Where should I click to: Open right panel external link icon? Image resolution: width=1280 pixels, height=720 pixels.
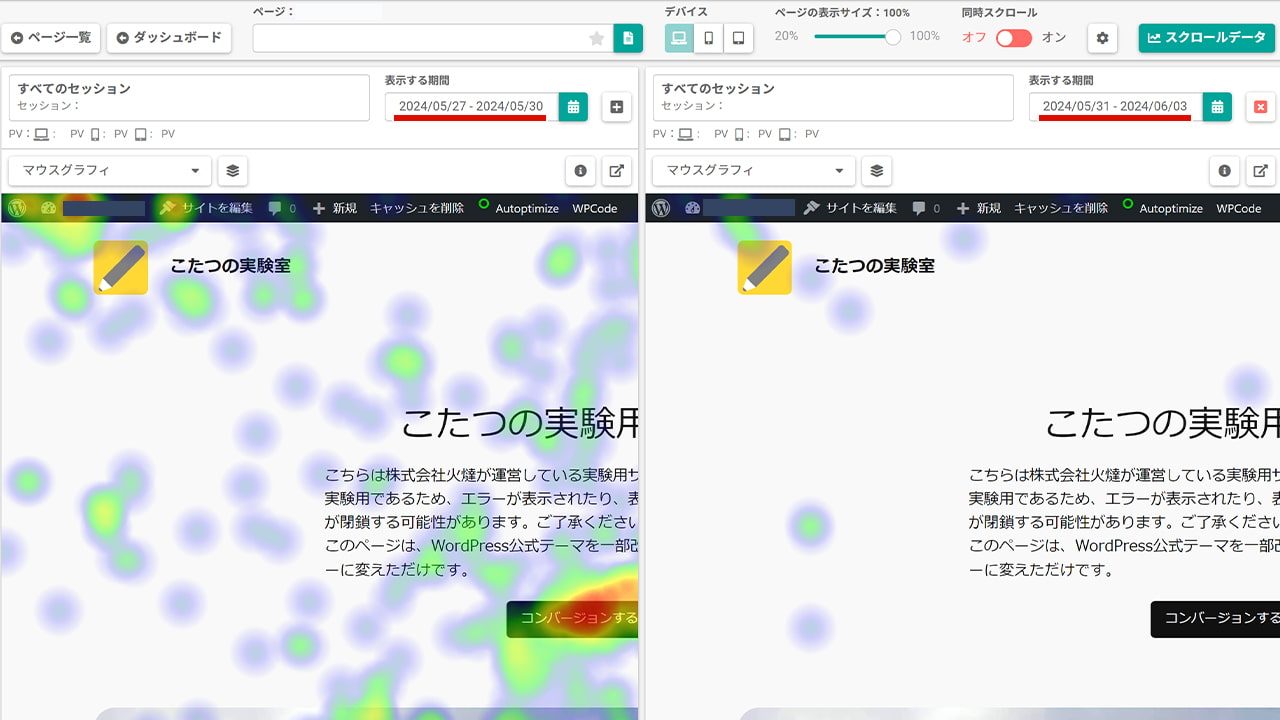click(x=1261, y=171)
